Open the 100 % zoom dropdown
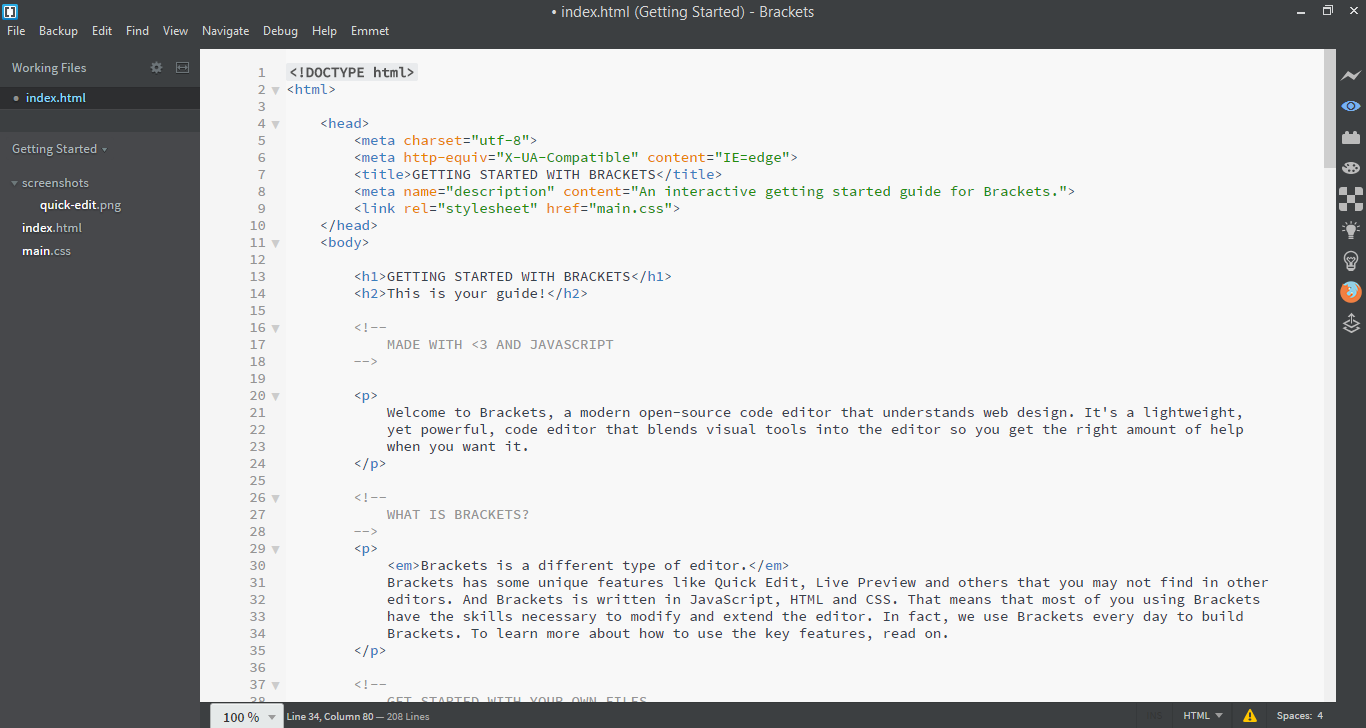Viewport: 1366px width, 728px height. click(248, 716)
